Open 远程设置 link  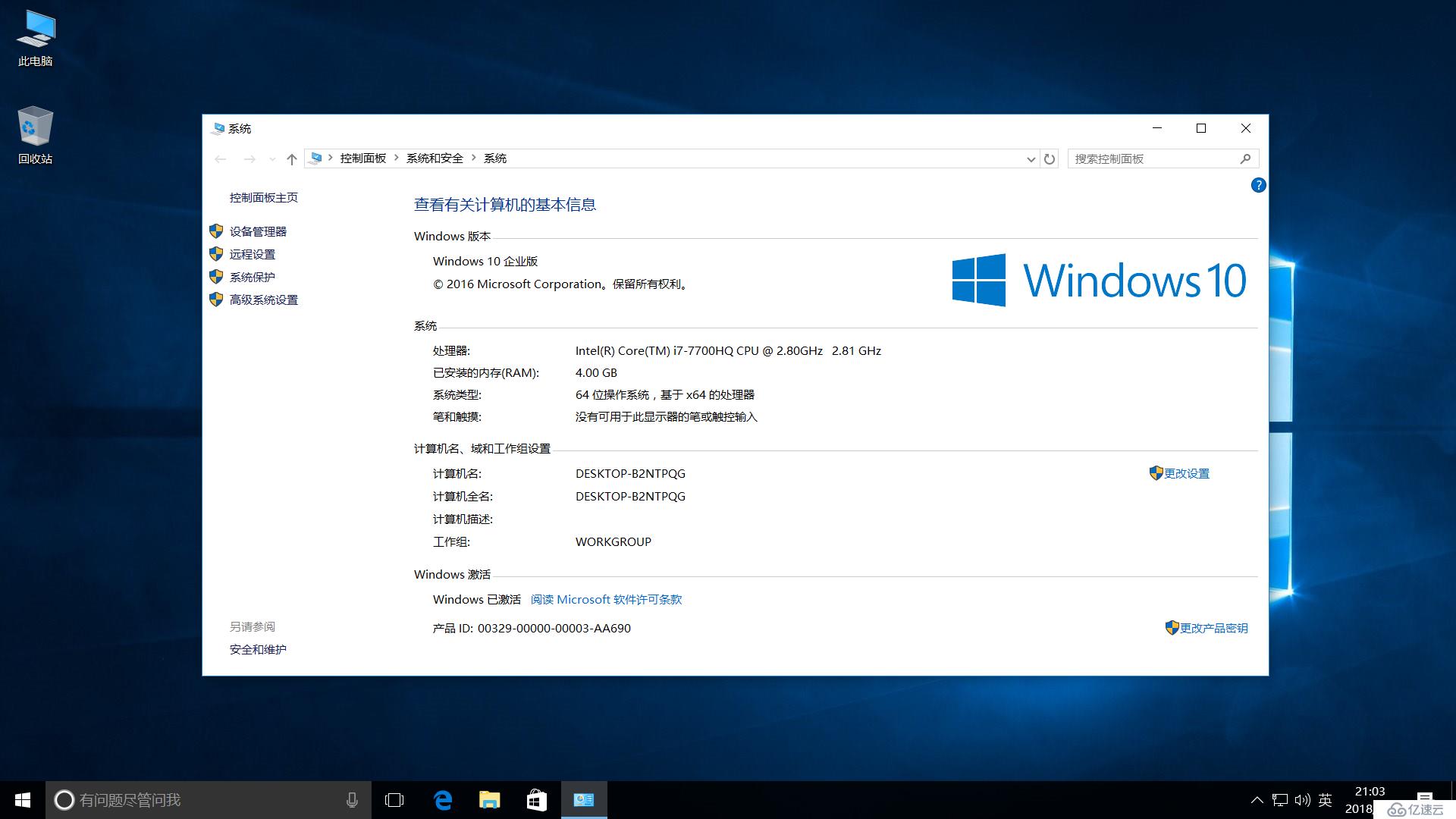253,254
